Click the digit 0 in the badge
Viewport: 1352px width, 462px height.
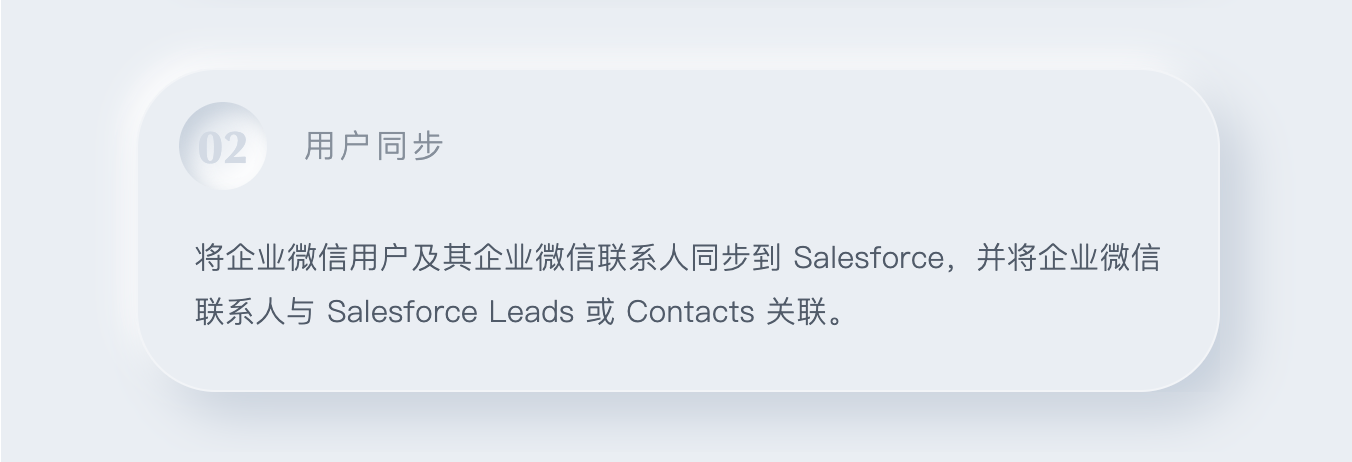pyautogui.click(x=209, y=149)
